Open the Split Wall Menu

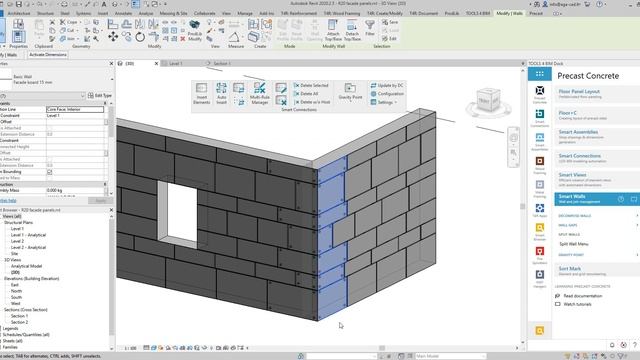point(573,244)
